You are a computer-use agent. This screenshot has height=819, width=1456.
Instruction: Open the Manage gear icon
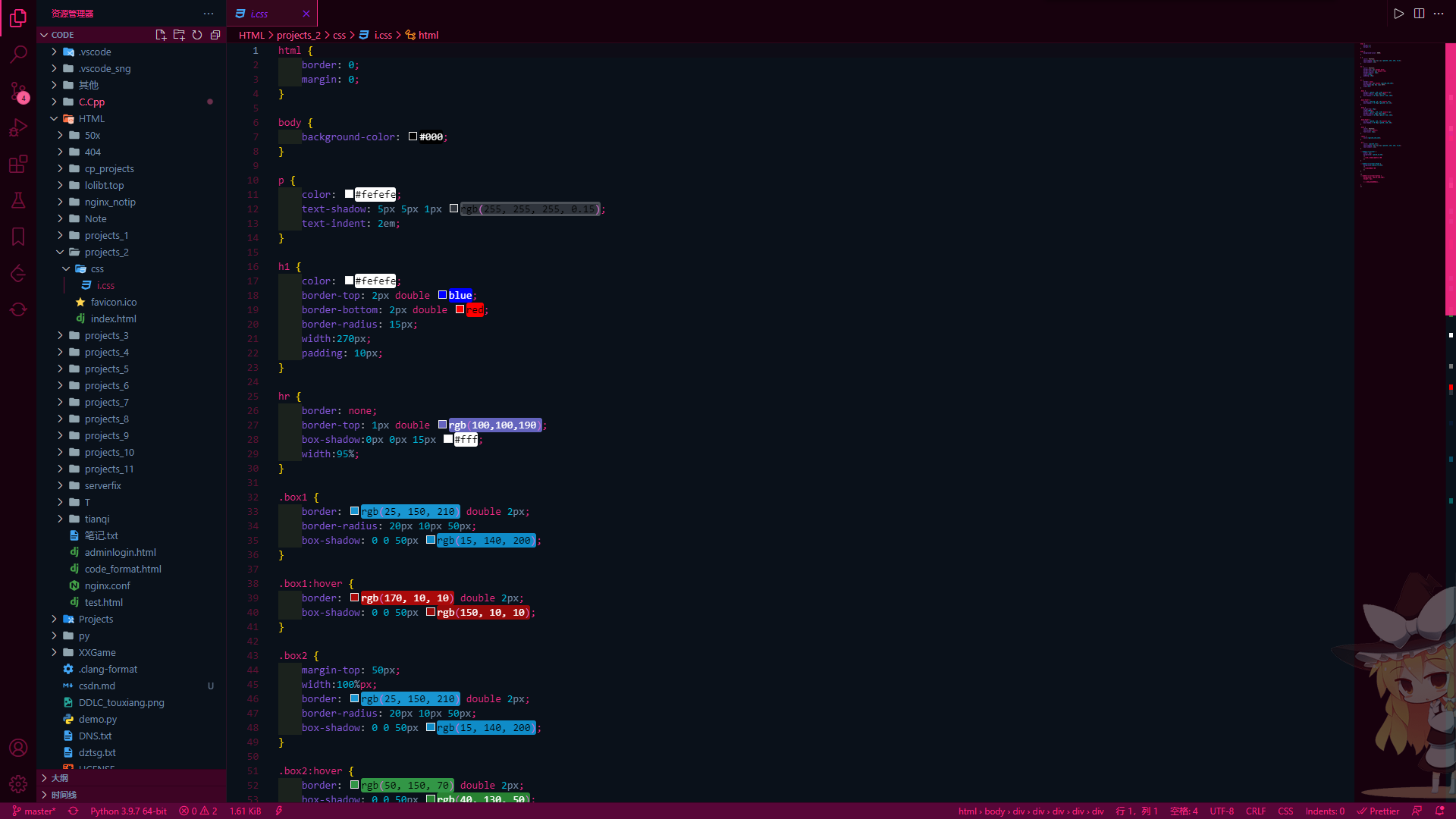tap(18, 784)
